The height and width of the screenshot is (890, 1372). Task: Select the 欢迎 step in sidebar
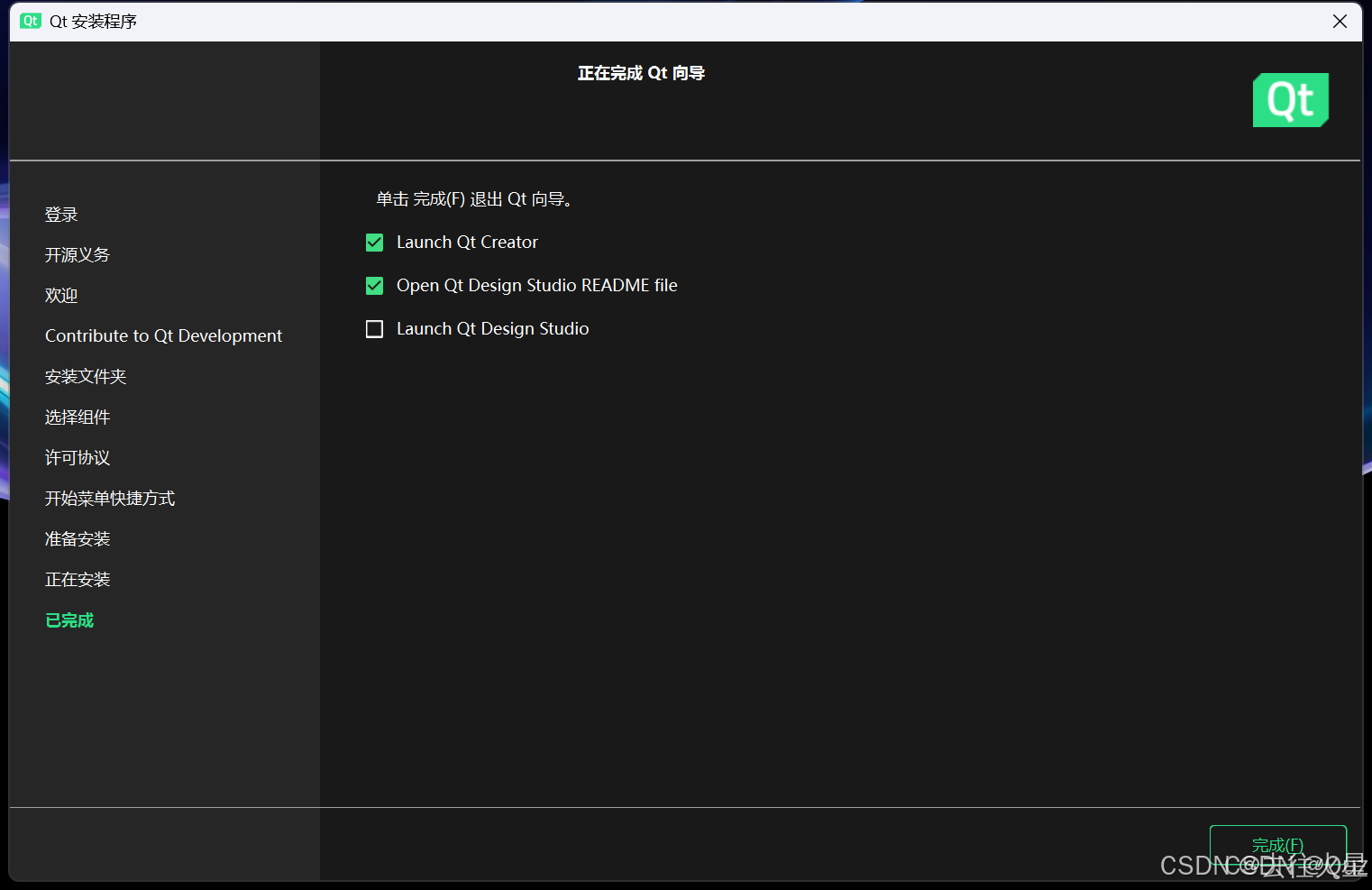tap(61, 296)
